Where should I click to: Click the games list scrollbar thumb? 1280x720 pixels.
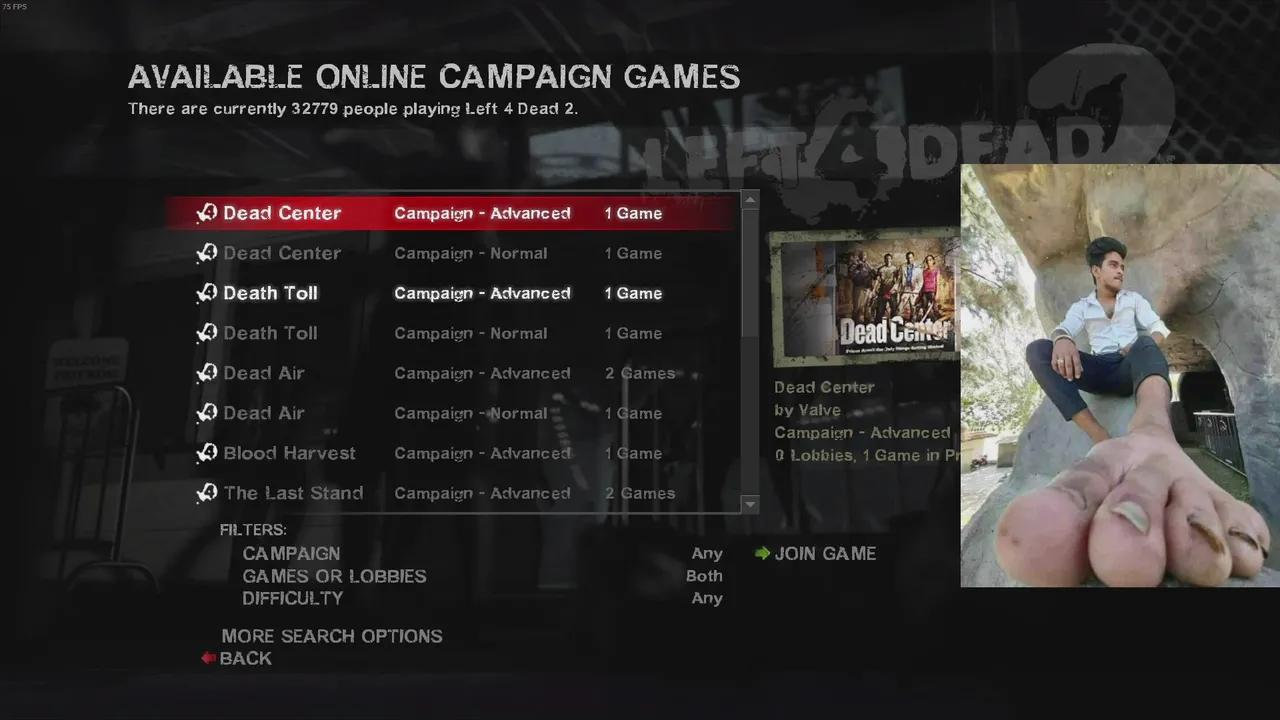pos(750,272)
